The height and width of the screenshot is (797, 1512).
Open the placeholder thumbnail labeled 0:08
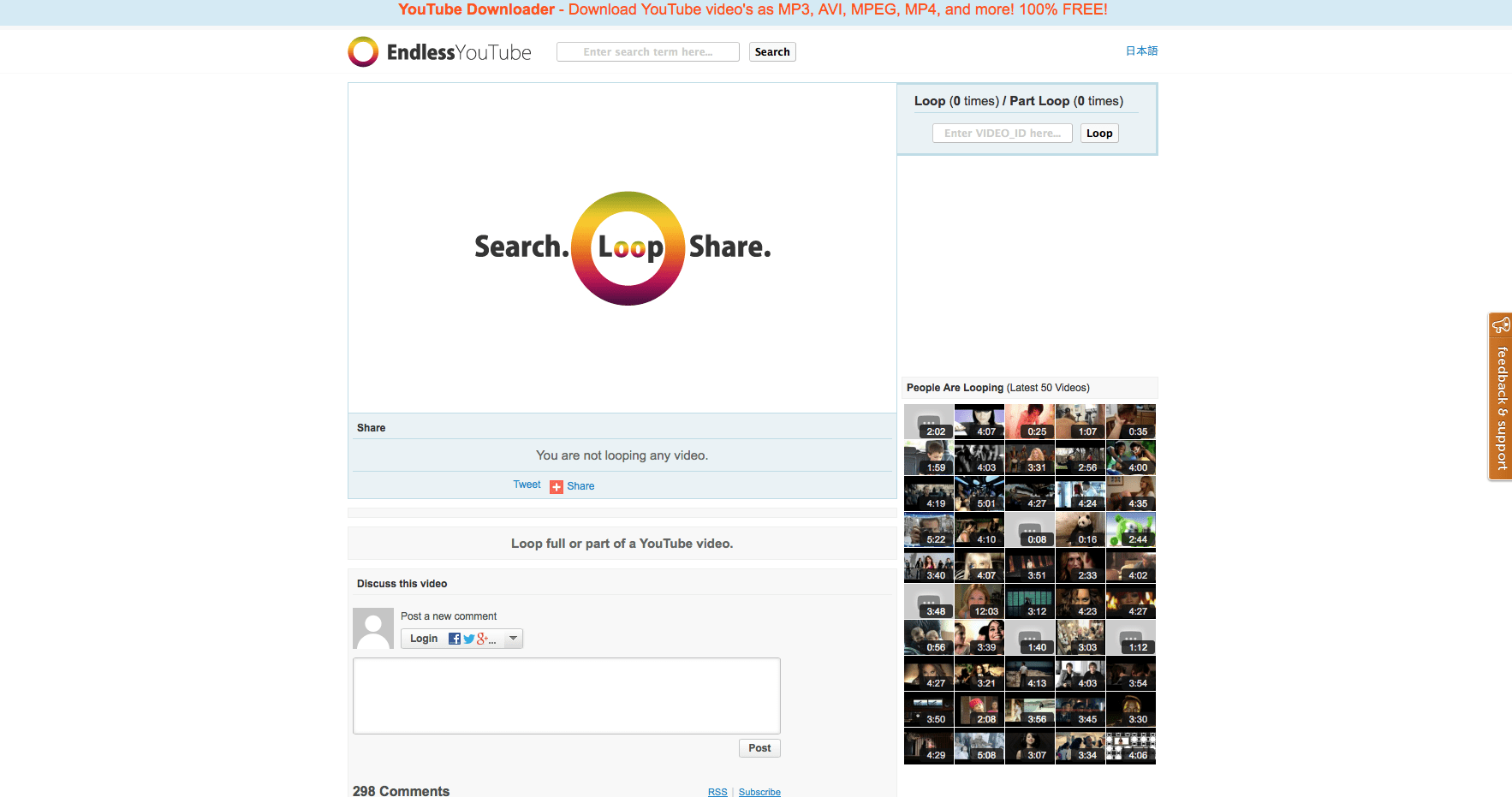click(x=1030, y=529)
